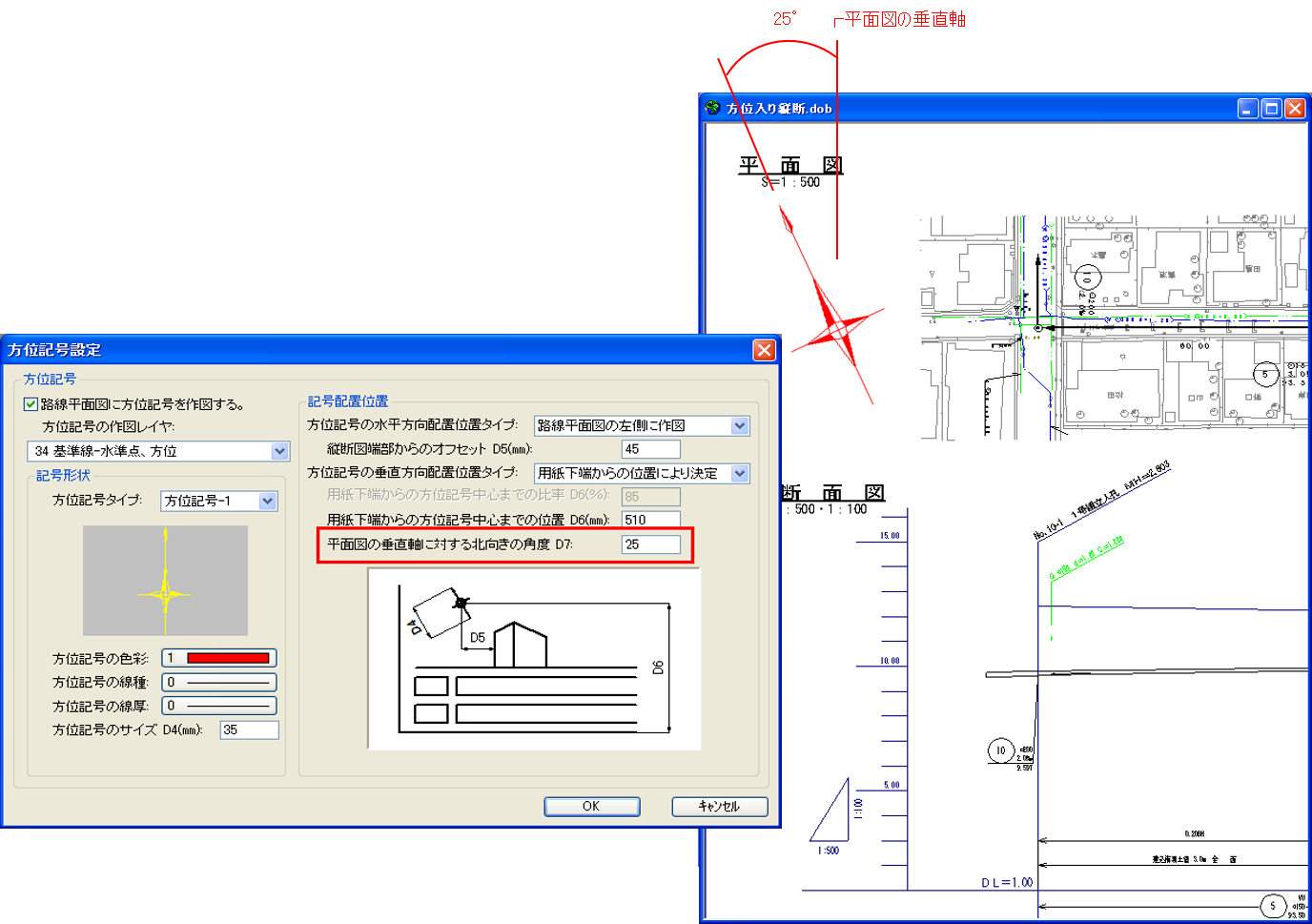Screen dimensions: 1312x924
Task: Close the 方位入り縦断.dob document window
Action: point(1294,109)
